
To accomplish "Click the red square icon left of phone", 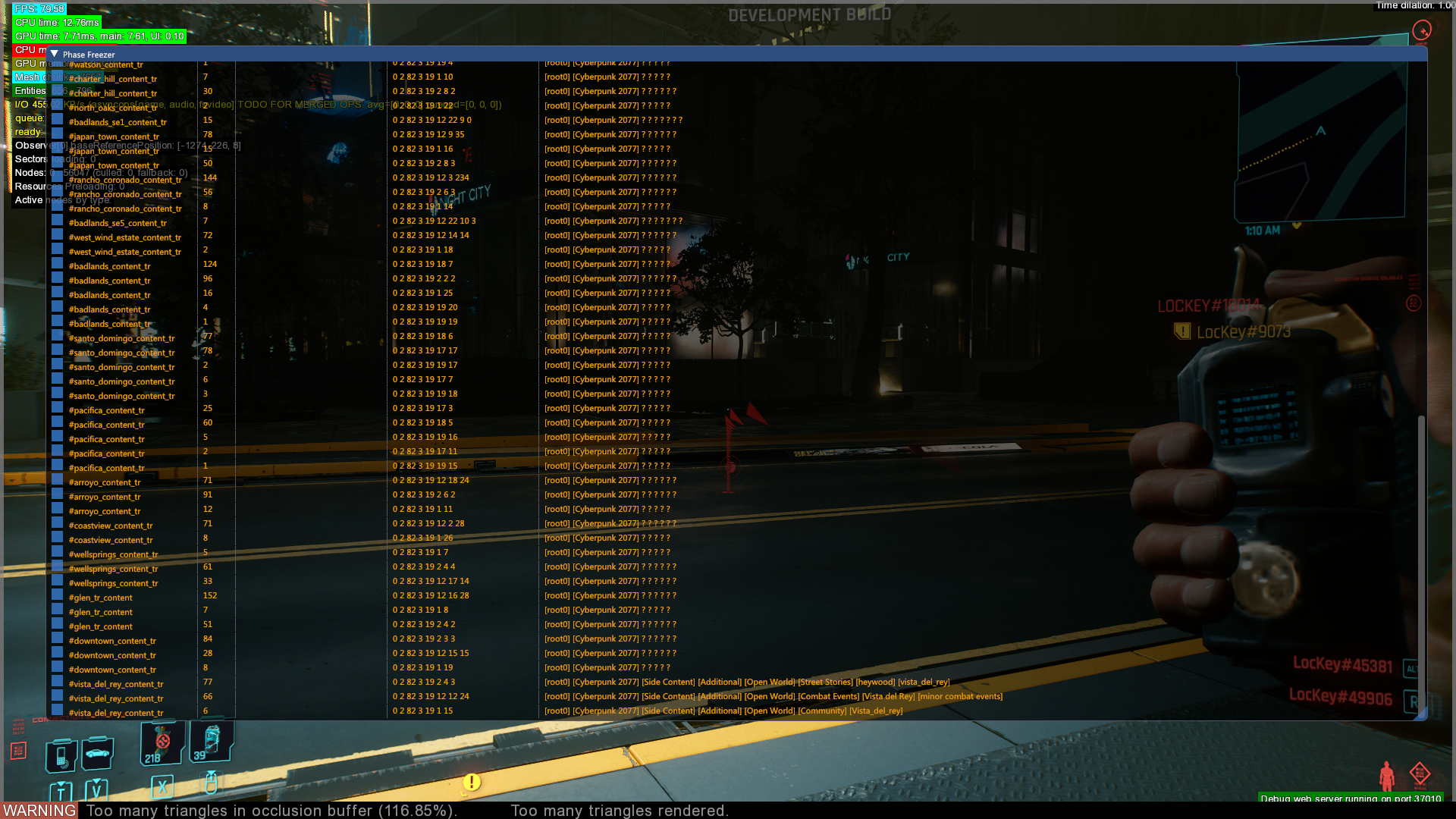I will coord(18,751).
